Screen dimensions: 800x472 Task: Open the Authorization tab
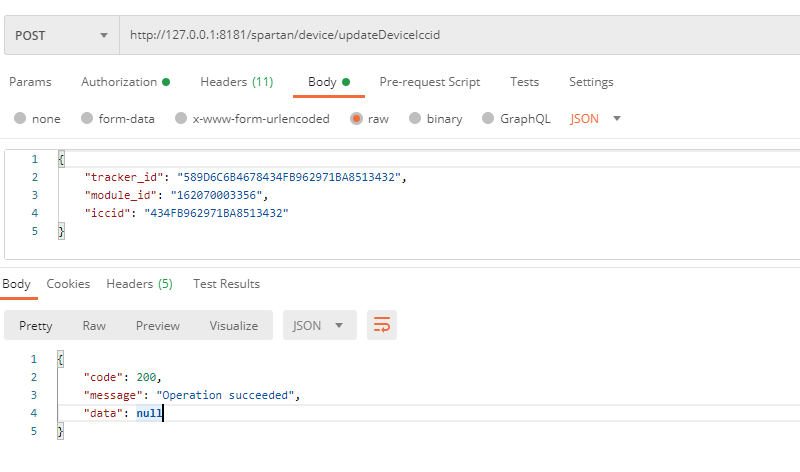click(124, 82)
